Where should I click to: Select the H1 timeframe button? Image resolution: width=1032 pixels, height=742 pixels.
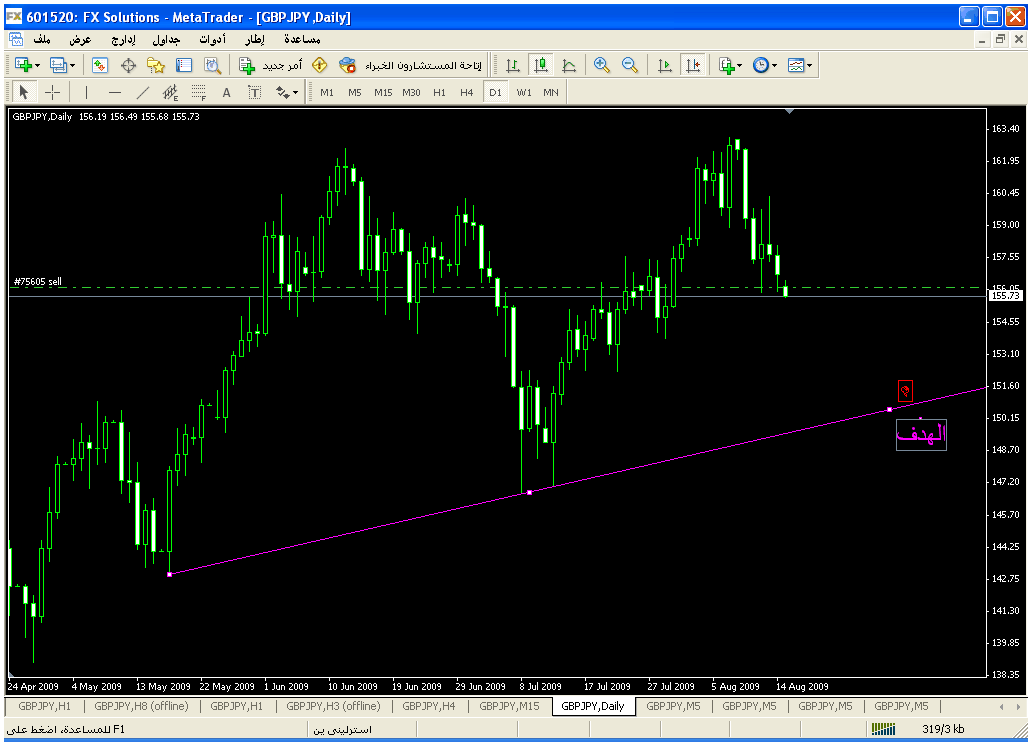(439, 92)
